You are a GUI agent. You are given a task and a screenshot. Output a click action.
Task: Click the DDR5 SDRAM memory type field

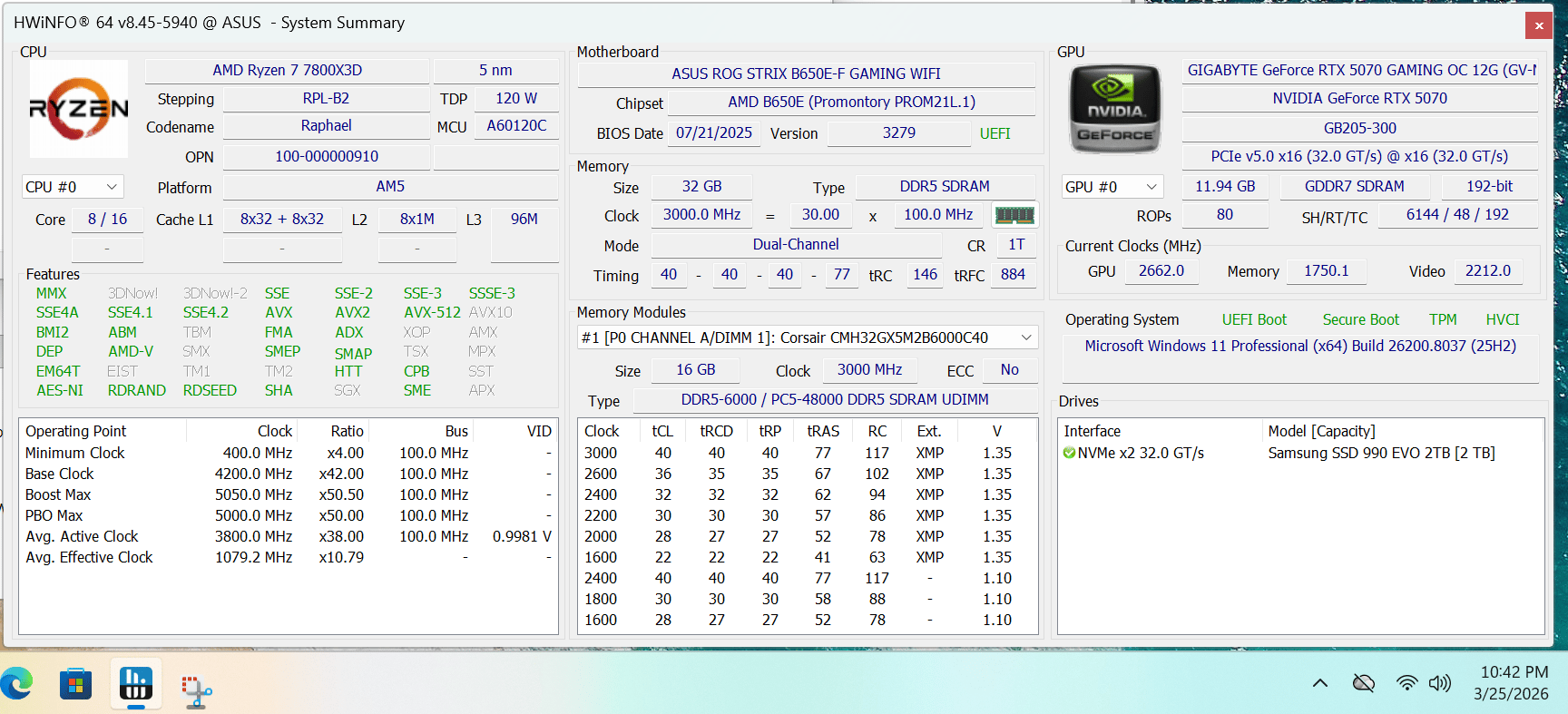[945, 186]
